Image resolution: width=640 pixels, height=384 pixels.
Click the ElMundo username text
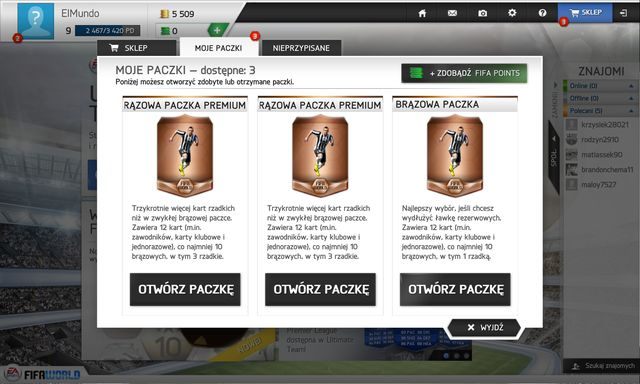pyautogui.click(x=80, y=13)
